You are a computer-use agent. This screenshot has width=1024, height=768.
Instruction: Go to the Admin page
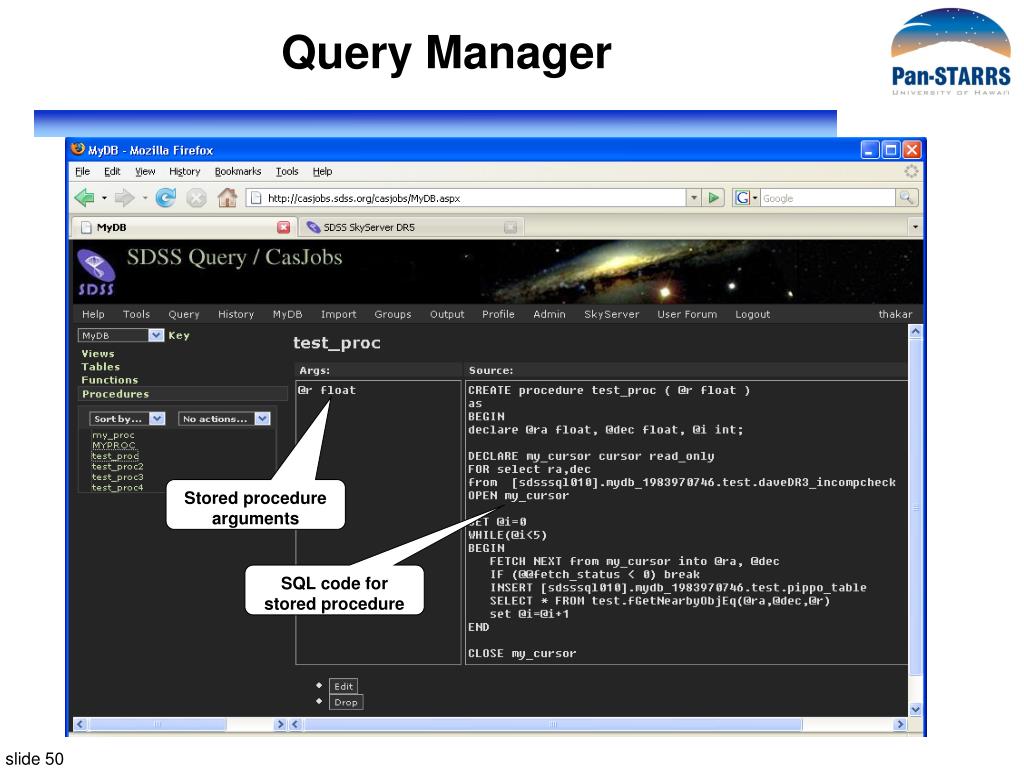tap(549, 314)
